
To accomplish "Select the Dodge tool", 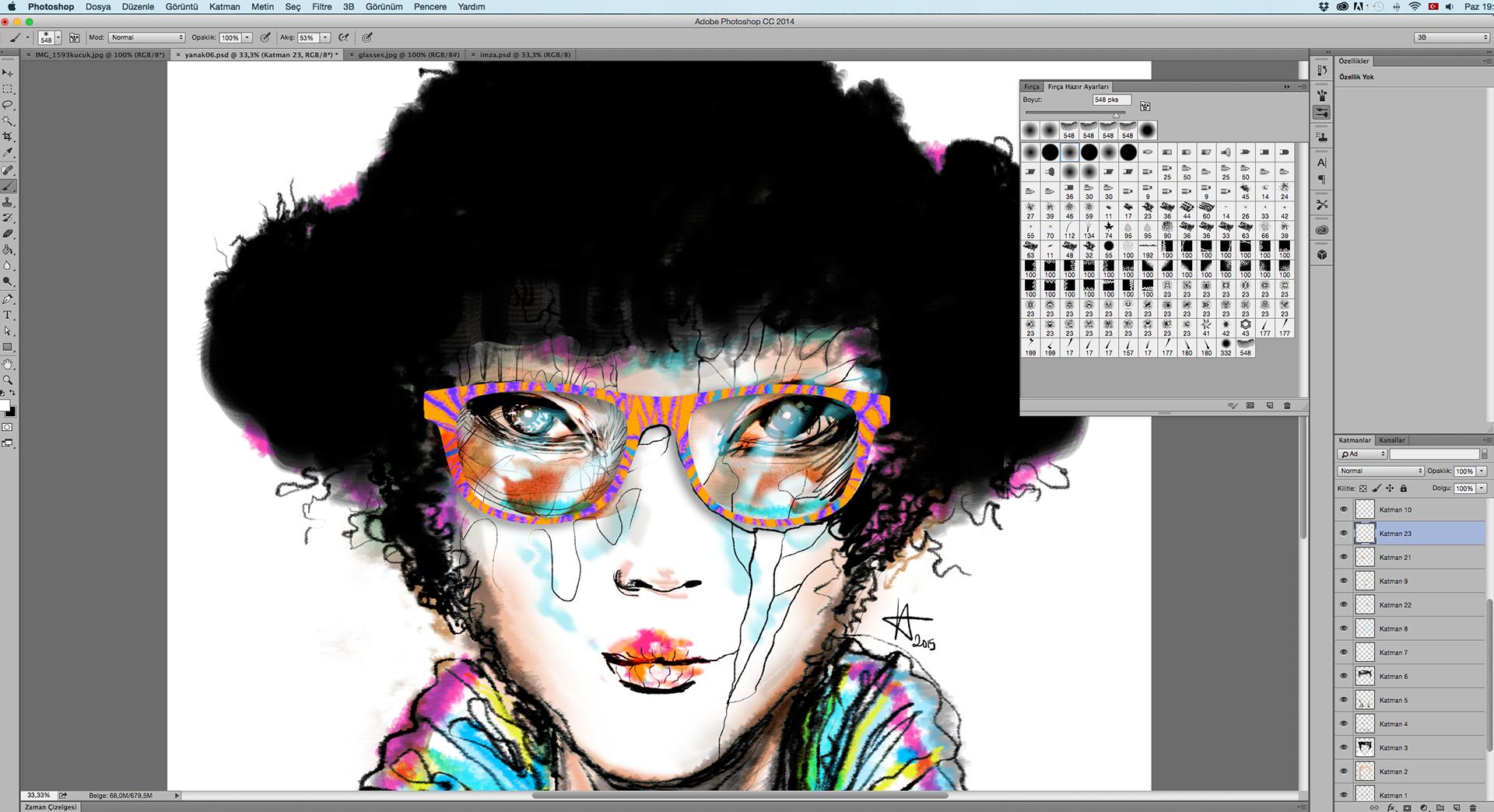I will coord(8,282).
